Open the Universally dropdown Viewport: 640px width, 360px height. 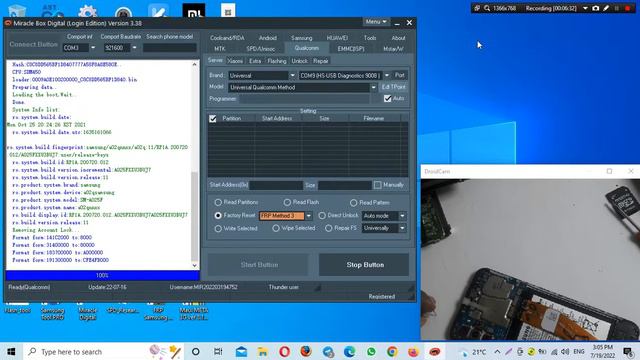coord(402,228)
